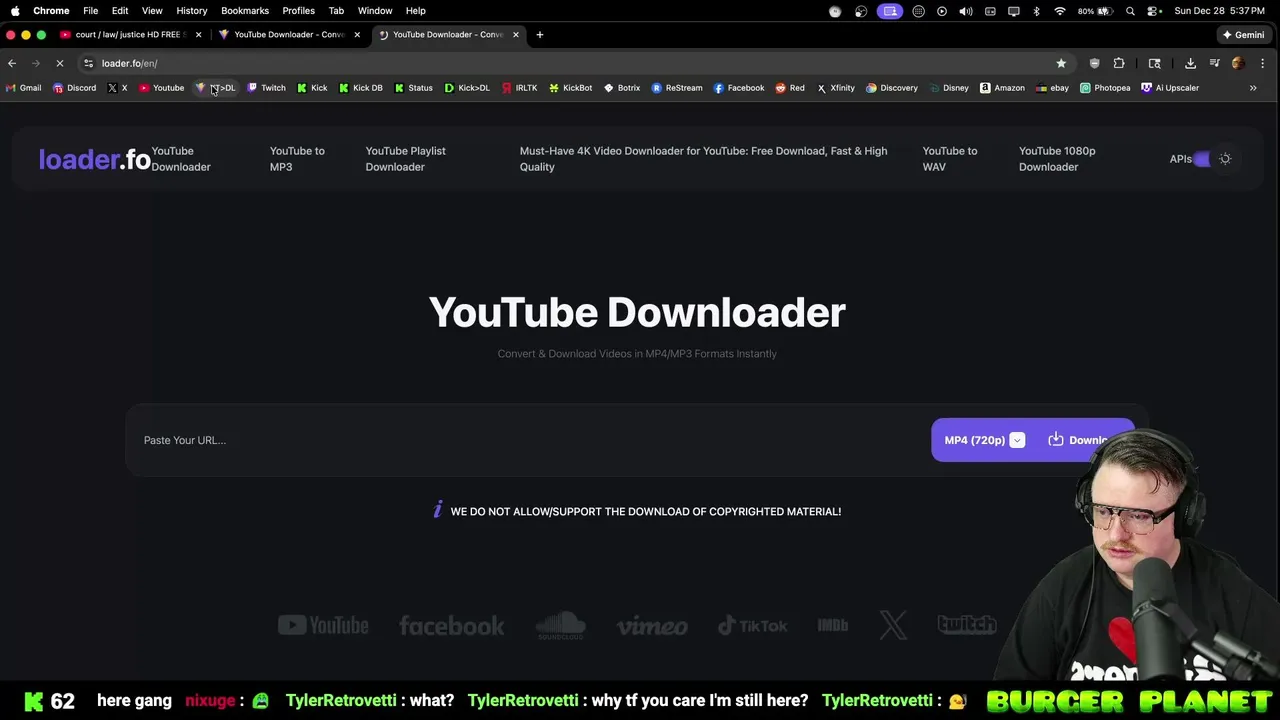Open the ReStream bookmark
The width and height of the screenshot is (1280, 720).
677,88
